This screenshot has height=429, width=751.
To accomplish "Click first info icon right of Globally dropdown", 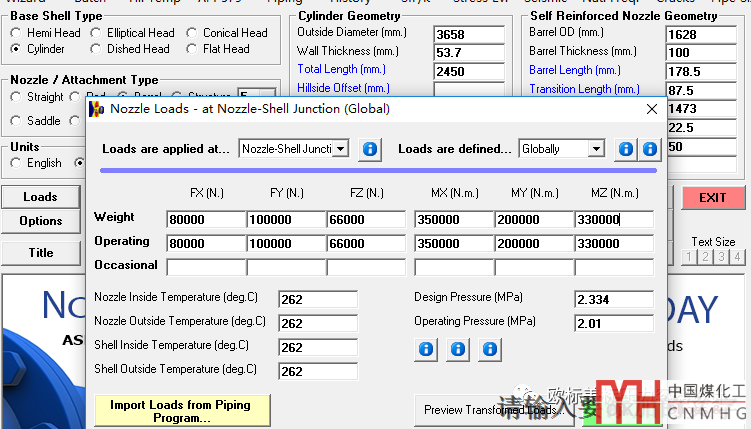I will [626, 149].
